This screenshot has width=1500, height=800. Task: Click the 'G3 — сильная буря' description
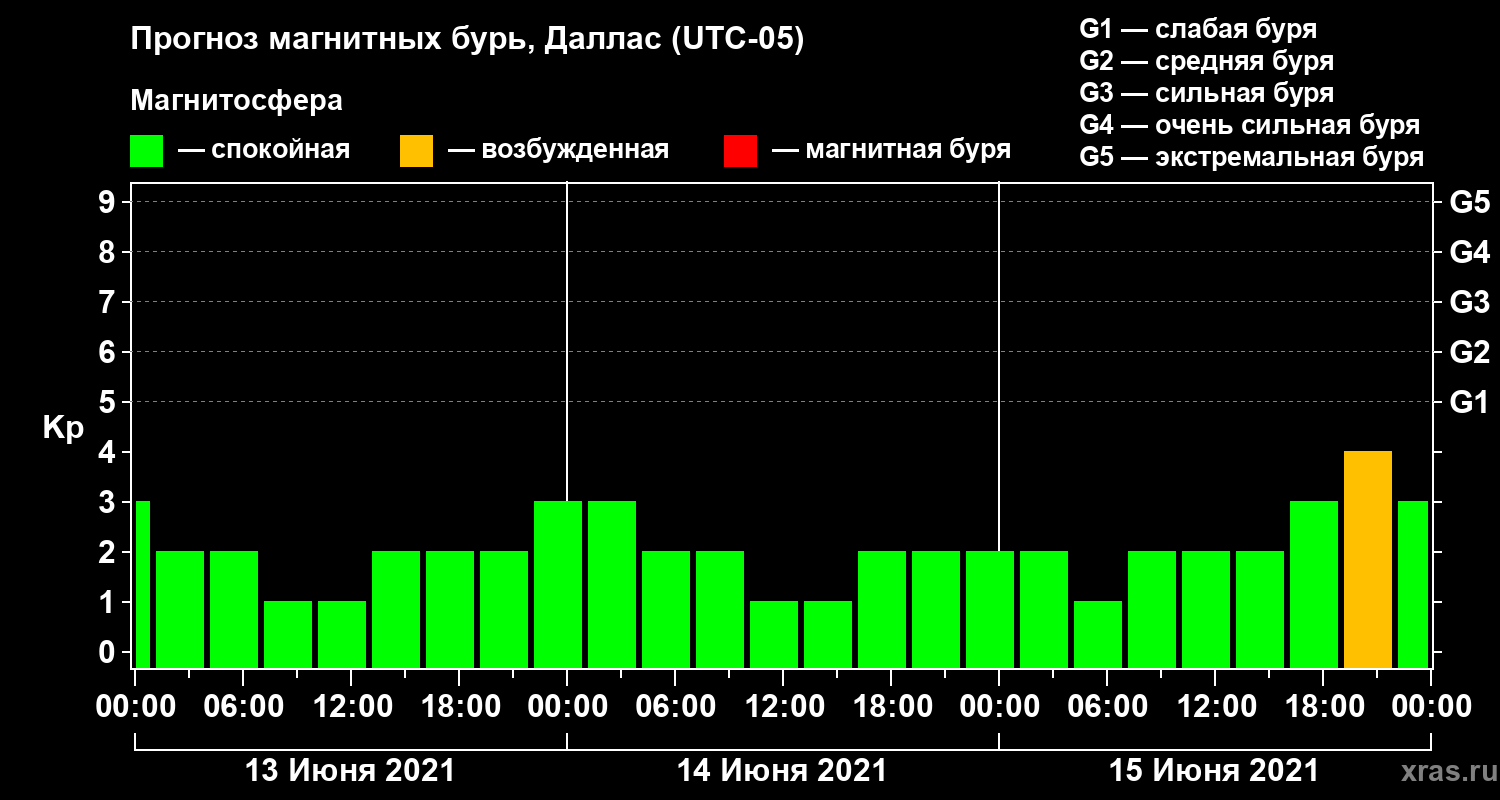tap(1206, 93)
